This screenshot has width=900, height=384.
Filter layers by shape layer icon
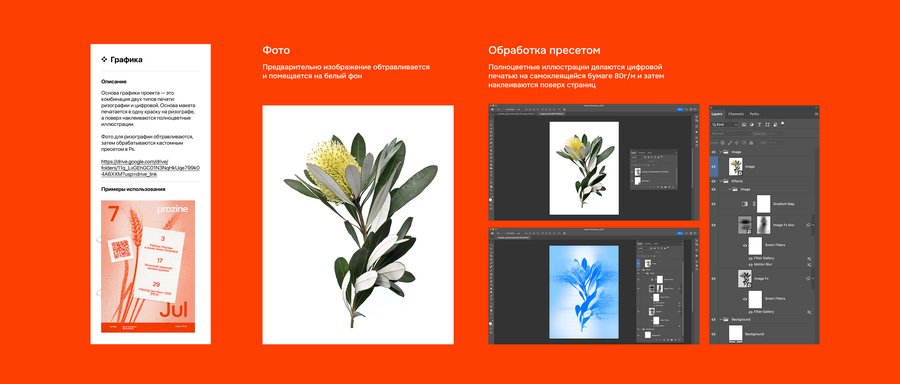pos(767,125)
